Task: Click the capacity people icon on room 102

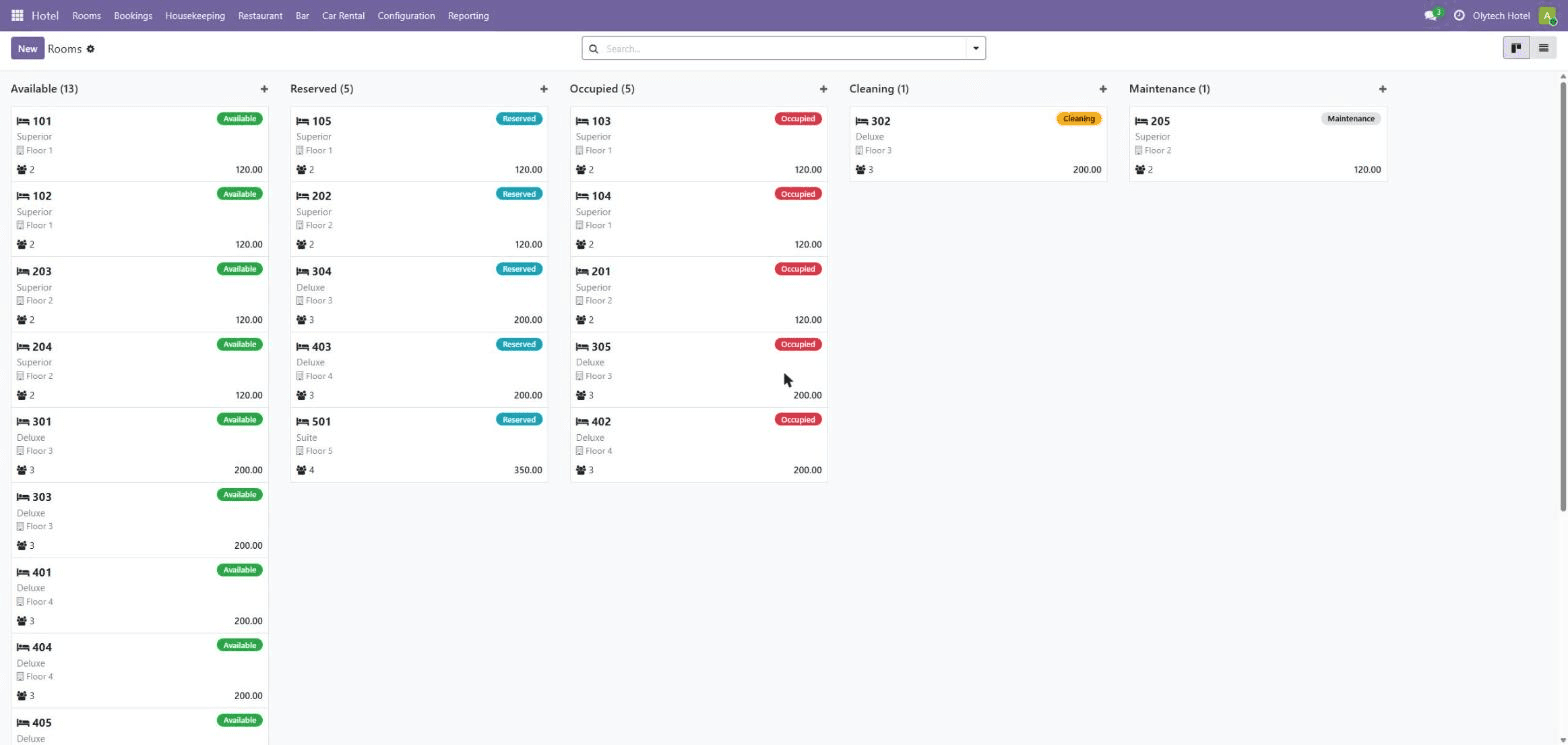Action: [22, 245]
